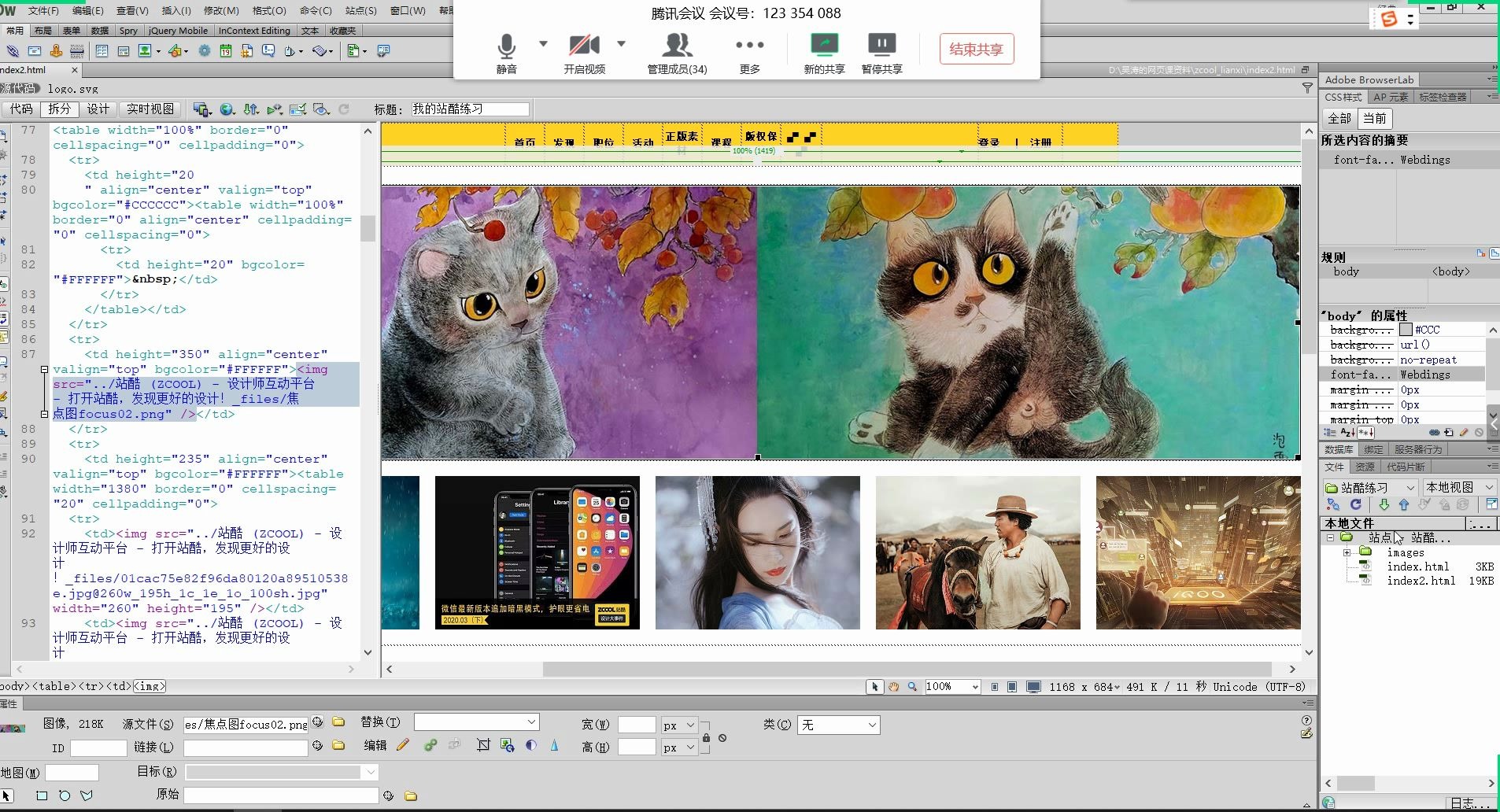
Task: Switch to Split view with 拆分 button
Action: tap(59, 109)
